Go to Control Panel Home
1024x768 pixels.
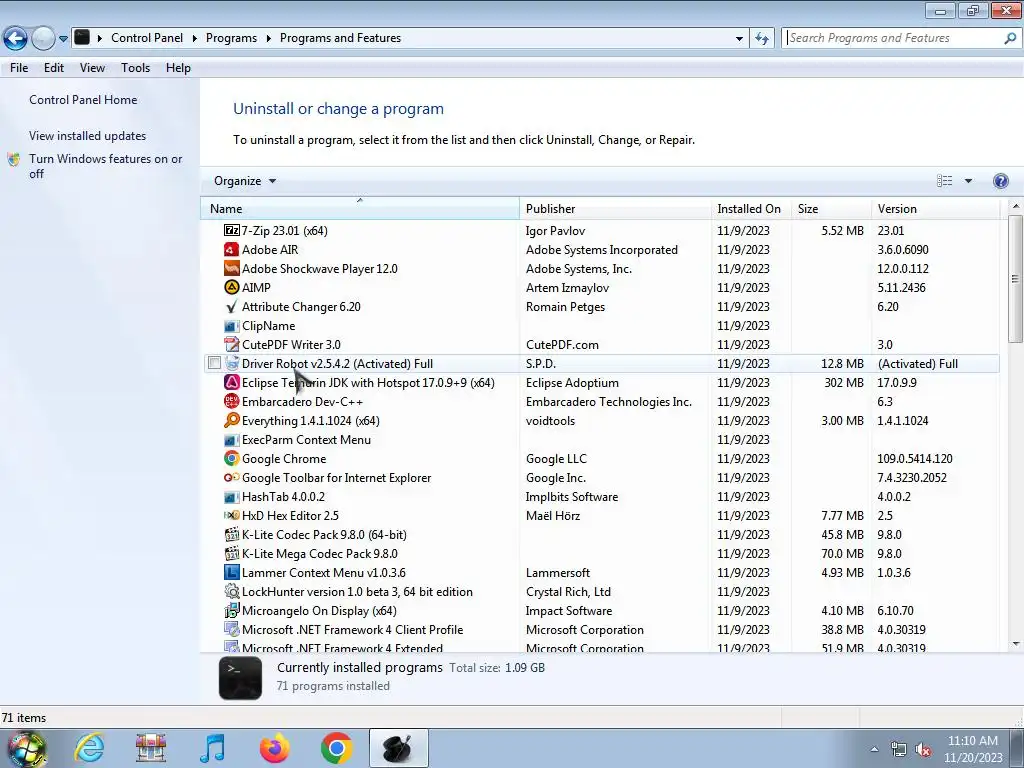tap(83, 100)
